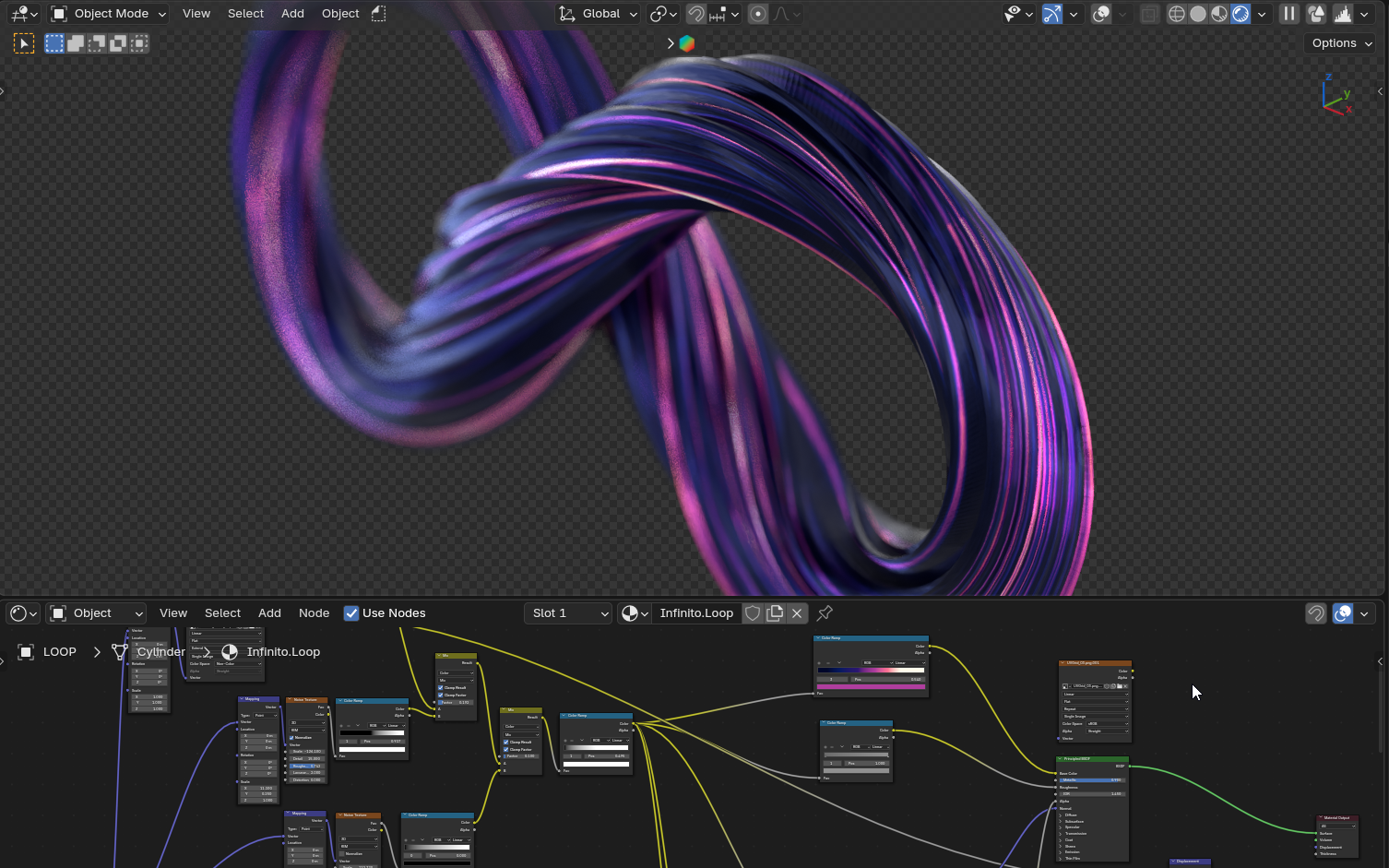Screen dimensions: 1389x868
Task: Select the Principled BSDF node header
Action: coord(1093,759)
